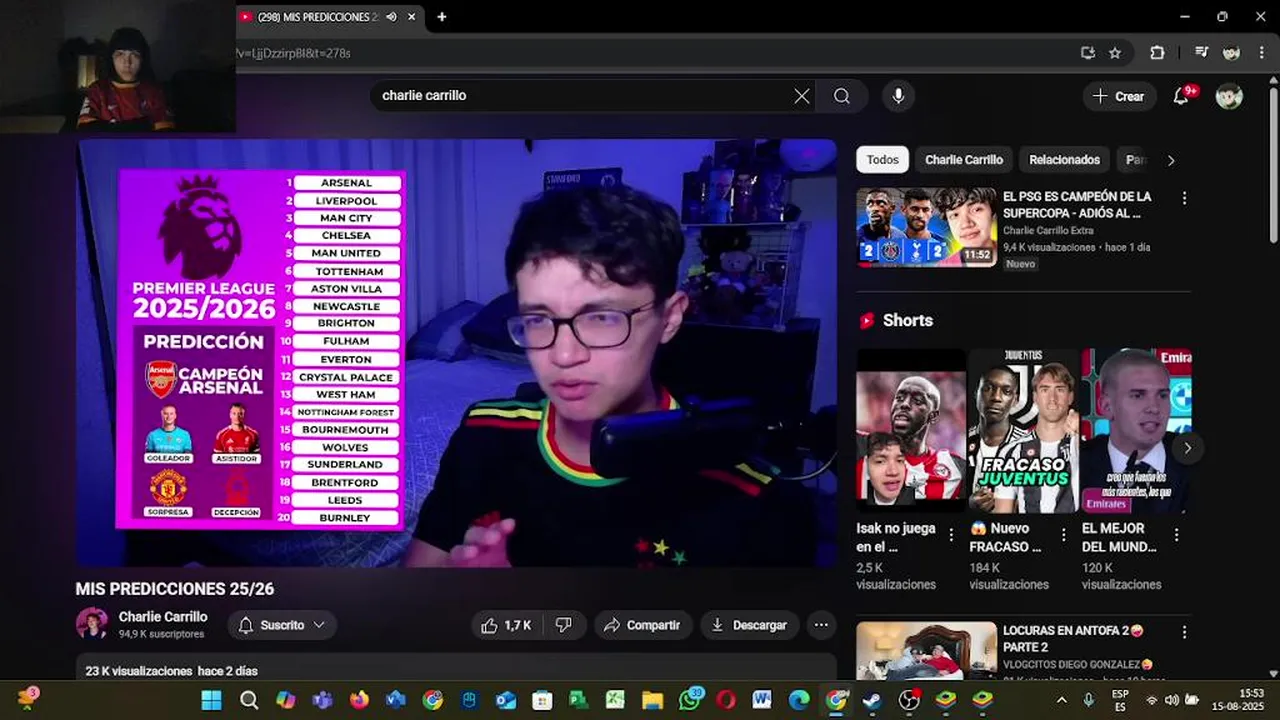Image resolution: width=1280 pixels, height=720 pixels.
Task: Open Windows taskbar search
Action: point(249,700)
